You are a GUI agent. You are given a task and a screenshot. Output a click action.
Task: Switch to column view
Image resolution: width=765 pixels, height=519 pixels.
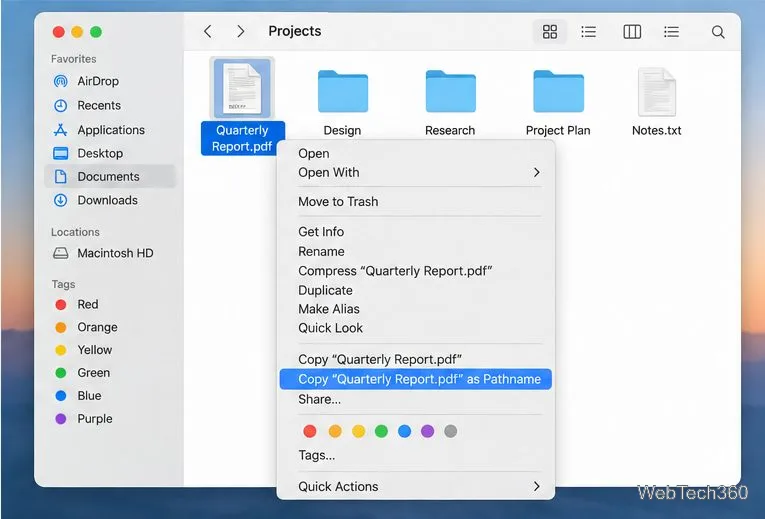click(x=632, y=32)
